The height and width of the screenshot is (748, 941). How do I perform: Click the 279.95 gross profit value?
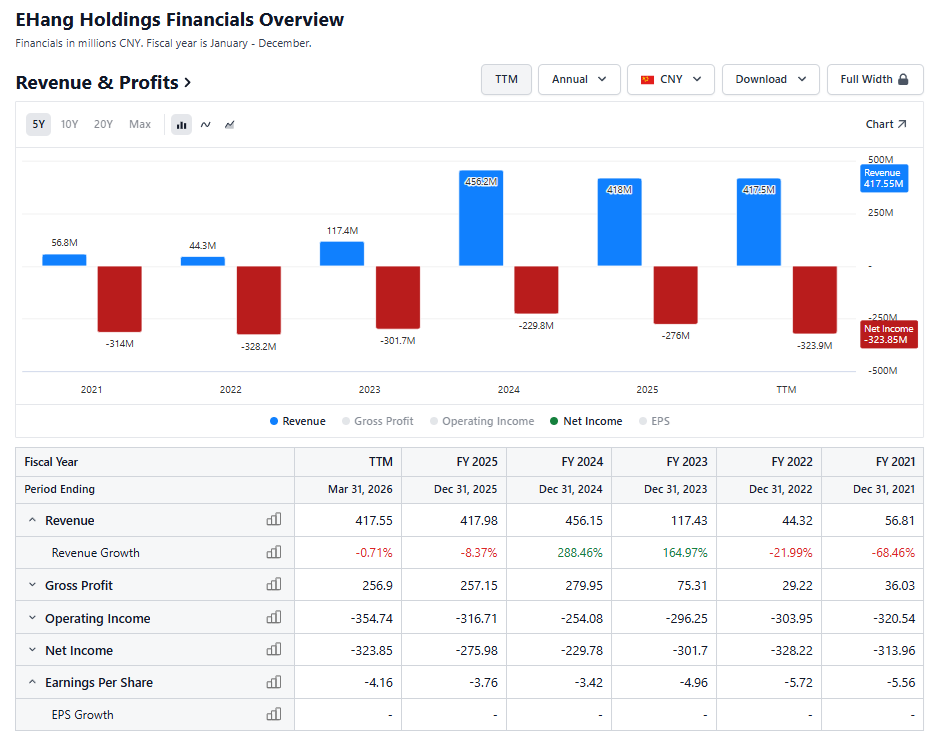point(584,585)
